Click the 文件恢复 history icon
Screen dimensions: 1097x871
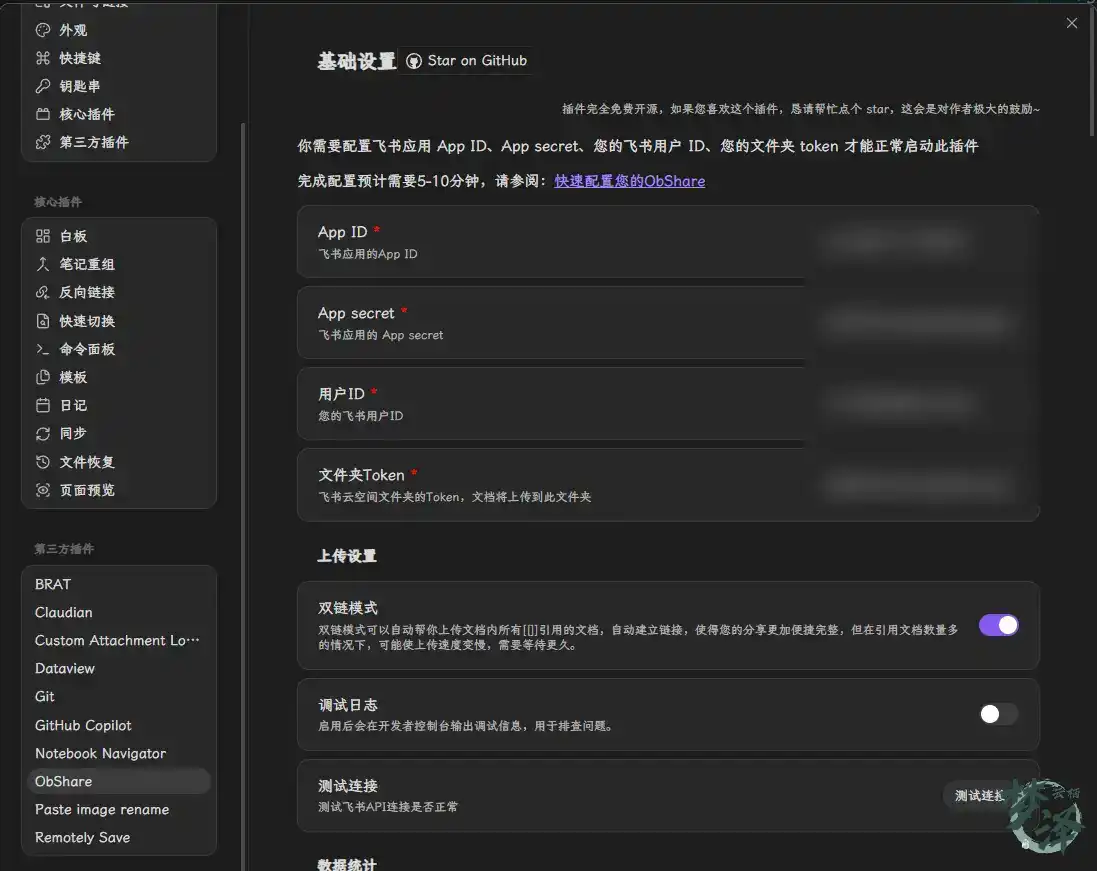pos(43,462)
